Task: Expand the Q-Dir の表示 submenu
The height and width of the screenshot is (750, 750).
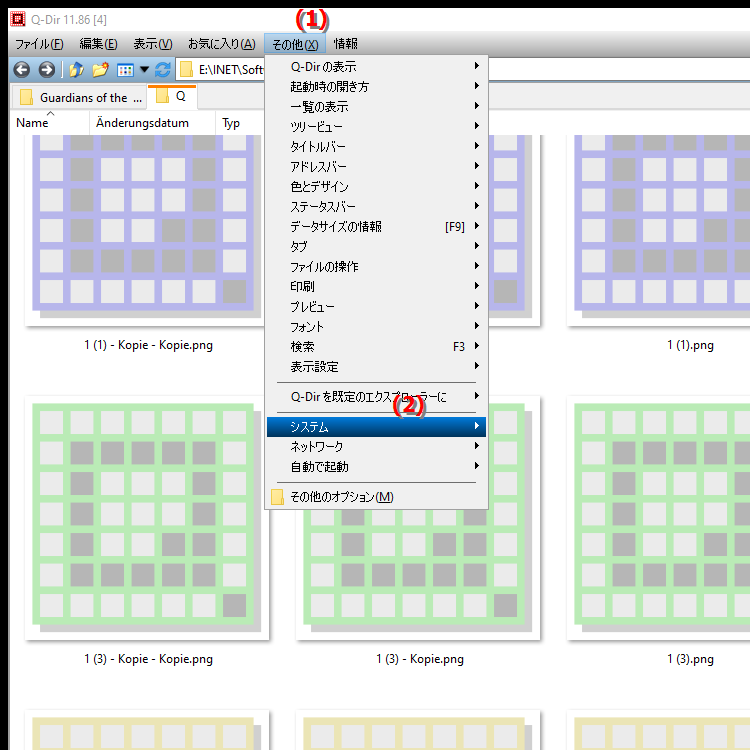Action: pyautogui.click(x=376, y=66)
